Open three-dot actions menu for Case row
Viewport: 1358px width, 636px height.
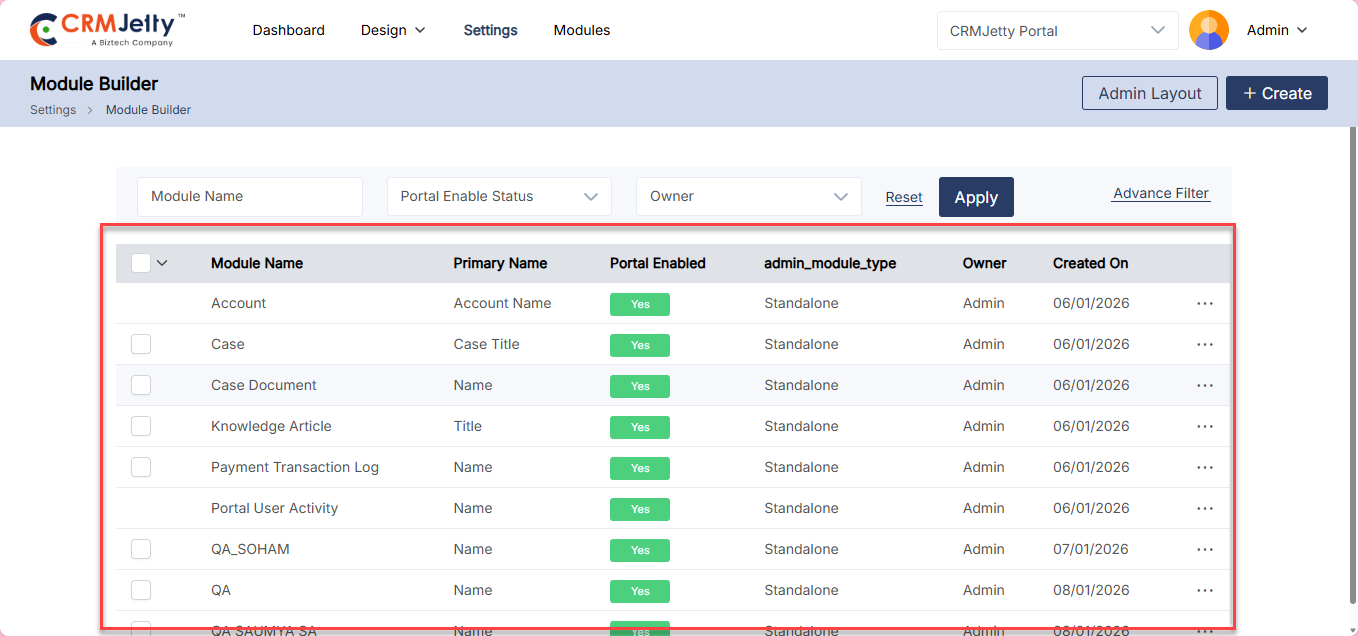point(1204,344)
